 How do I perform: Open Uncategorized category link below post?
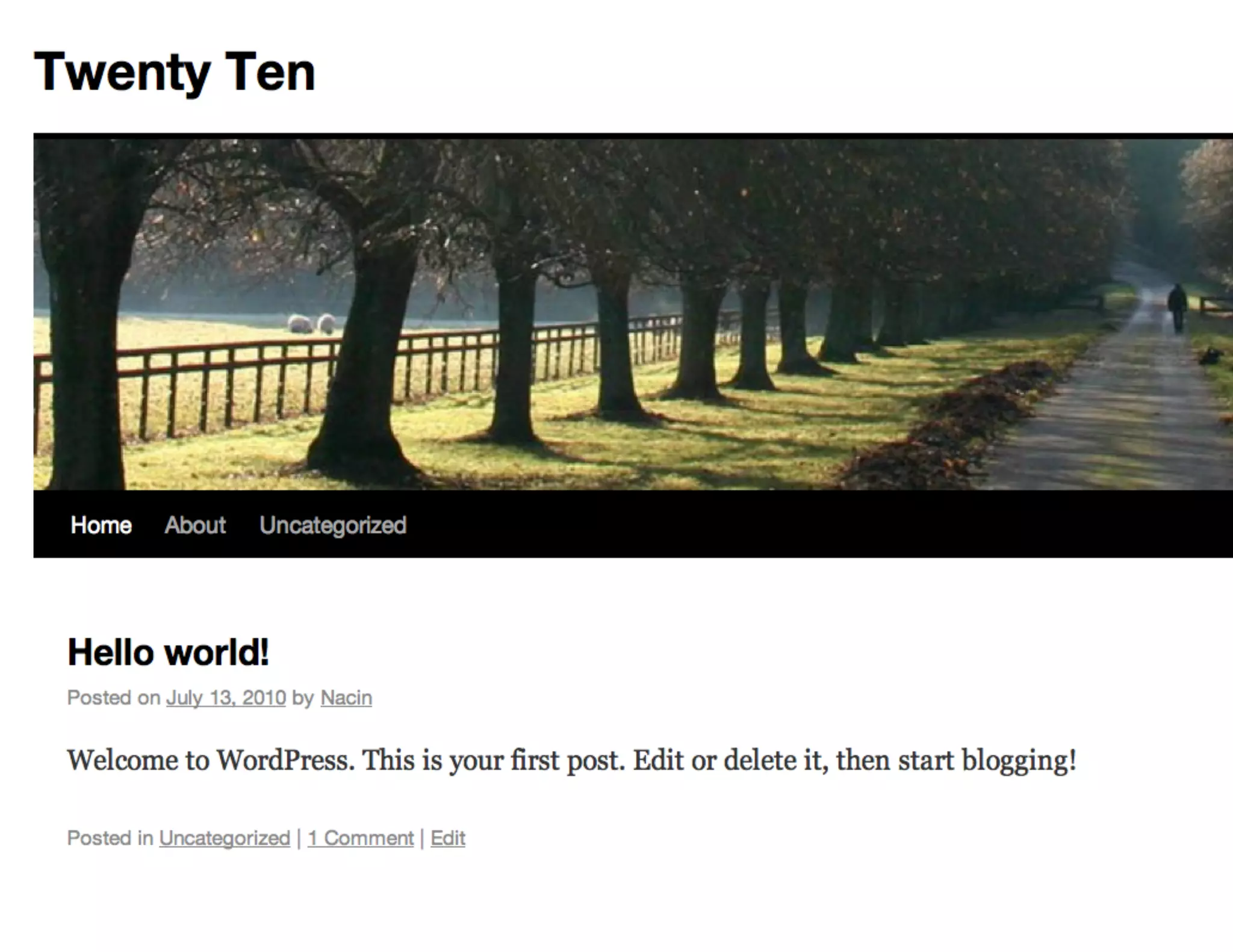225,838
